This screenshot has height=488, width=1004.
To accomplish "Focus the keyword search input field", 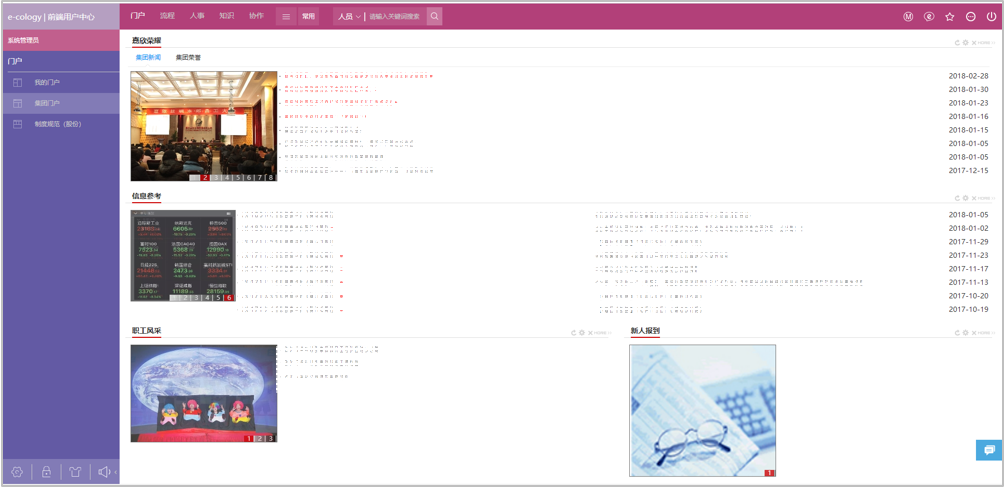I will click(x=395, y=17).
